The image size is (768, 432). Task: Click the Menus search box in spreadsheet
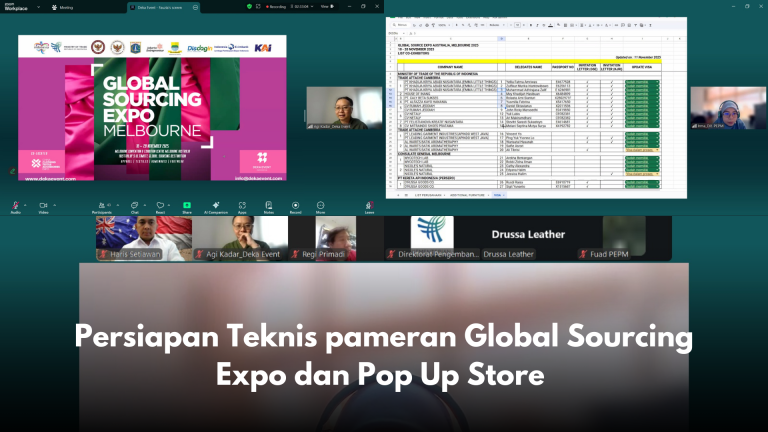[x=400, y=25]
